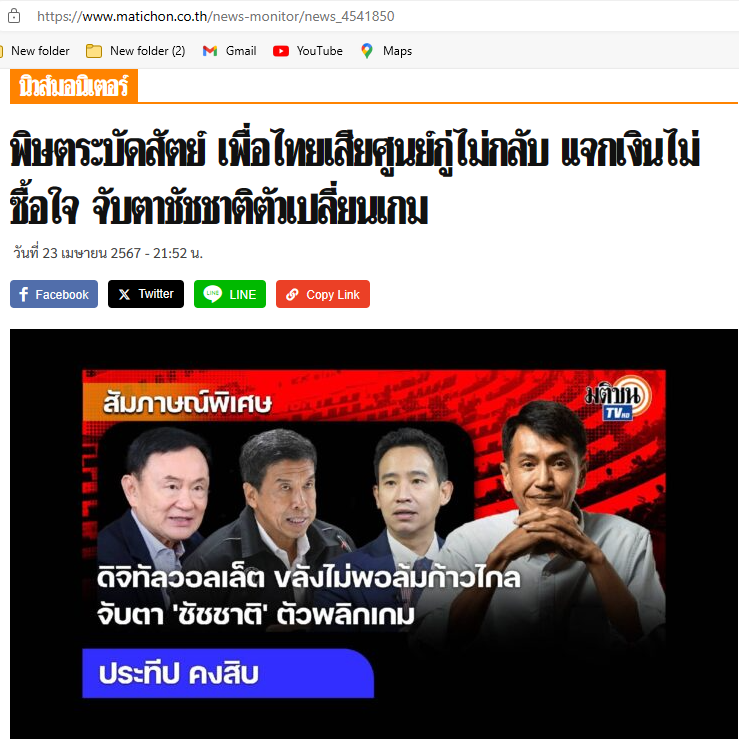Share the article on Facebook
739x741 pixels.
coord(54,294)
